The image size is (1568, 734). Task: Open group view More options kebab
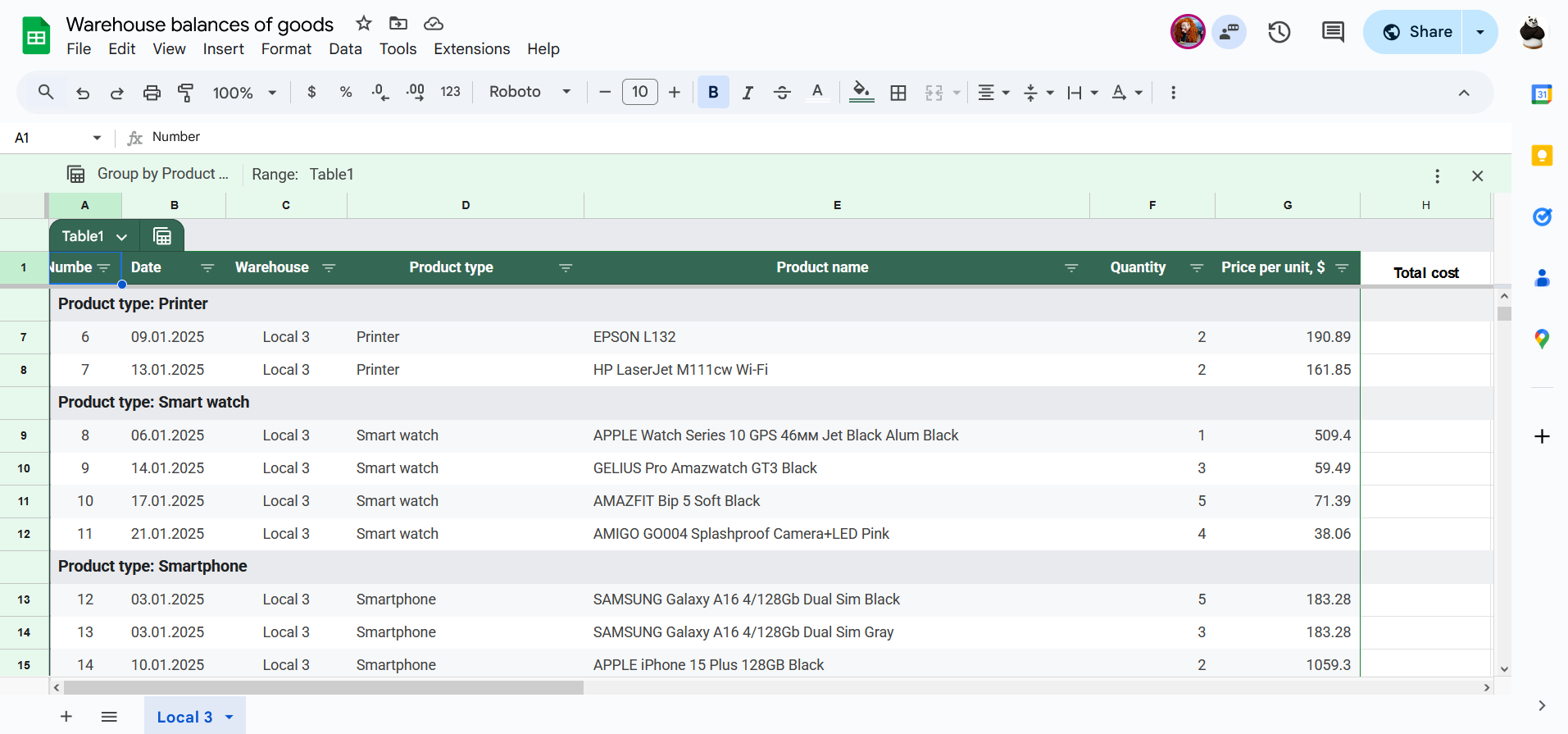[1437, 176]
